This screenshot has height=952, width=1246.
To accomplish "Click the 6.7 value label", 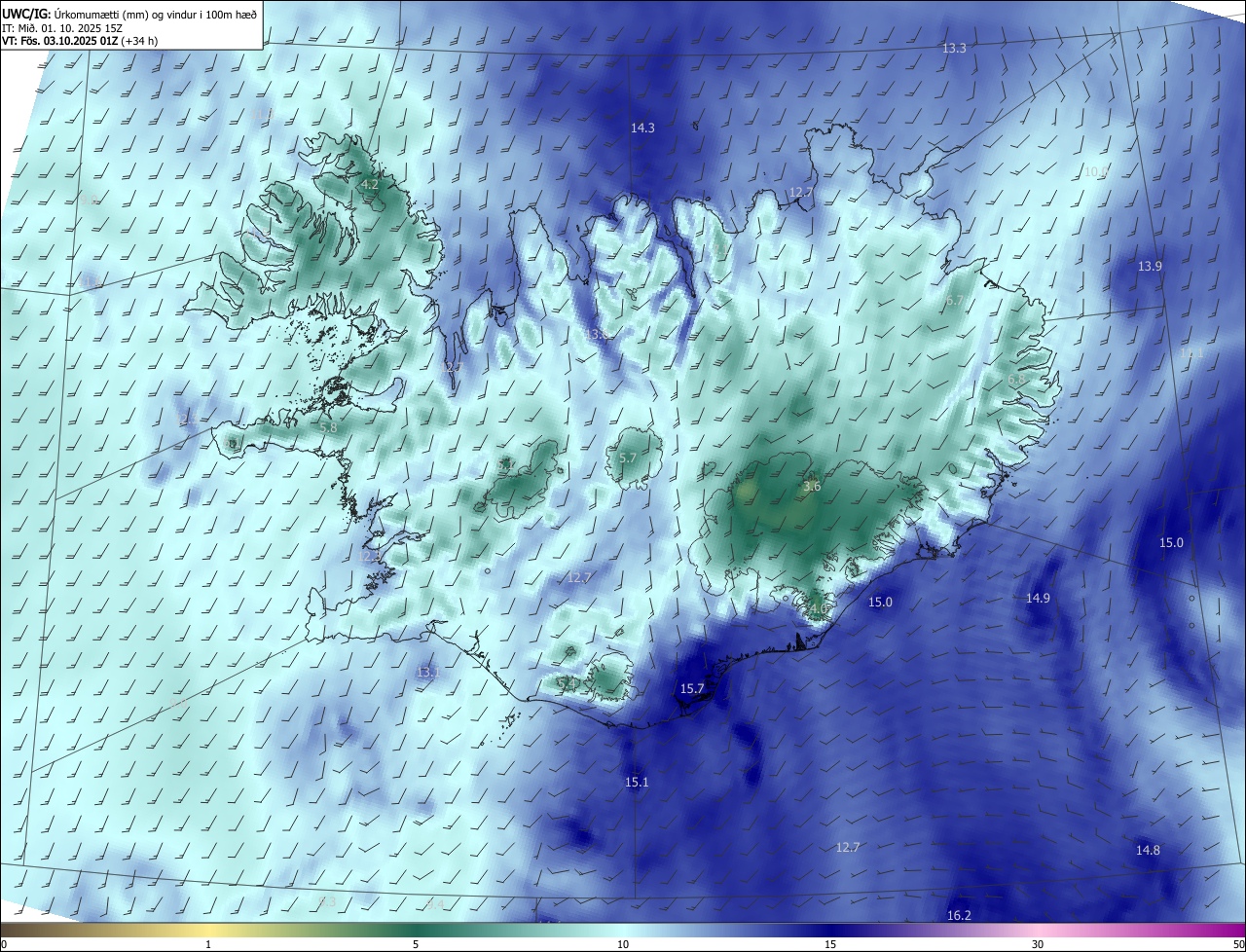I will (x=954, y=301).
